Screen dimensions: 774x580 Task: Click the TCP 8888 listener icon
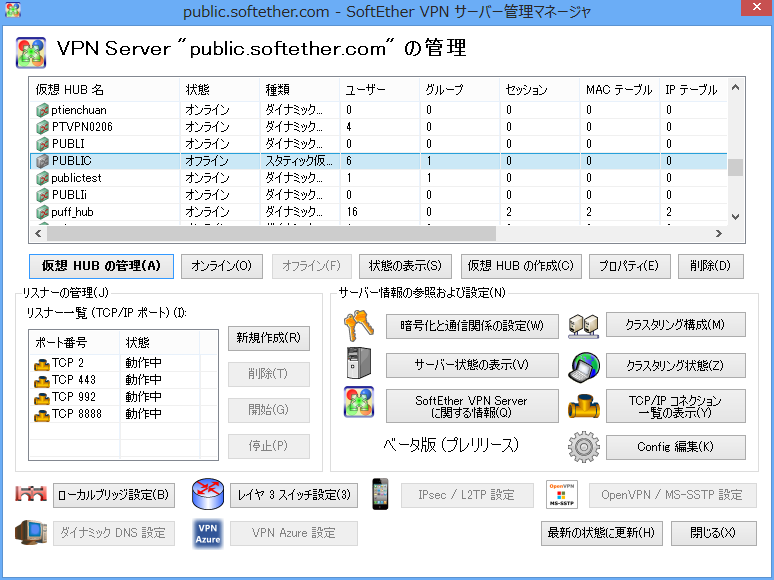[42, 415]
